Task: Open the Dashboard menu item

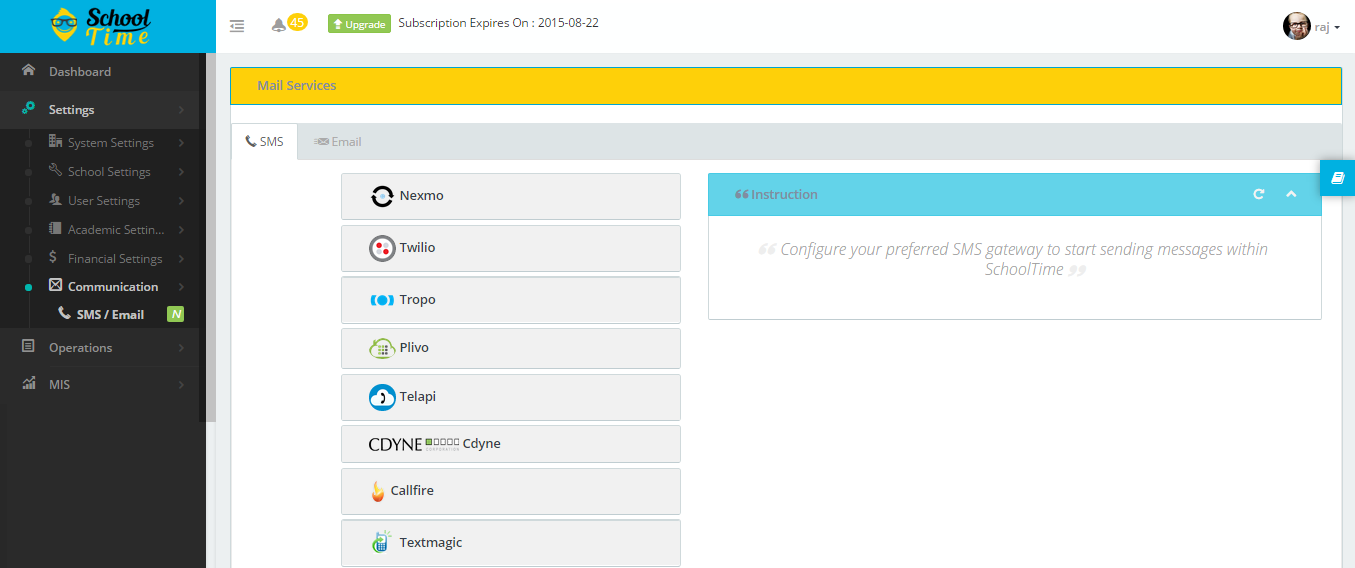Action: click(100, 72)
